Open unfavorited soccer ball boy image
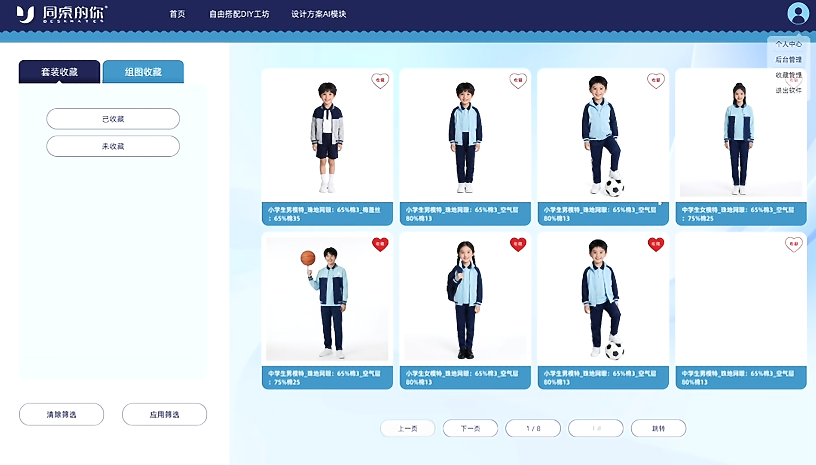Image resolution: width=816 pixels, height=465 pixels. click(603, 136)
